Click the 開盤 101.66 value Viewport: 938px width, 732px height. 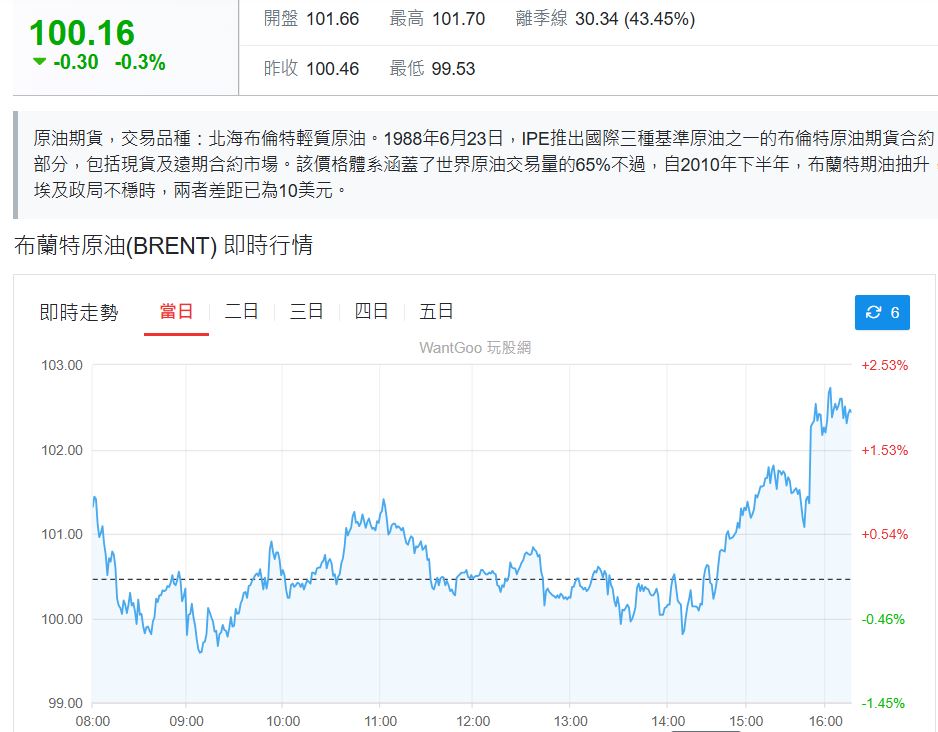[332, 19]
